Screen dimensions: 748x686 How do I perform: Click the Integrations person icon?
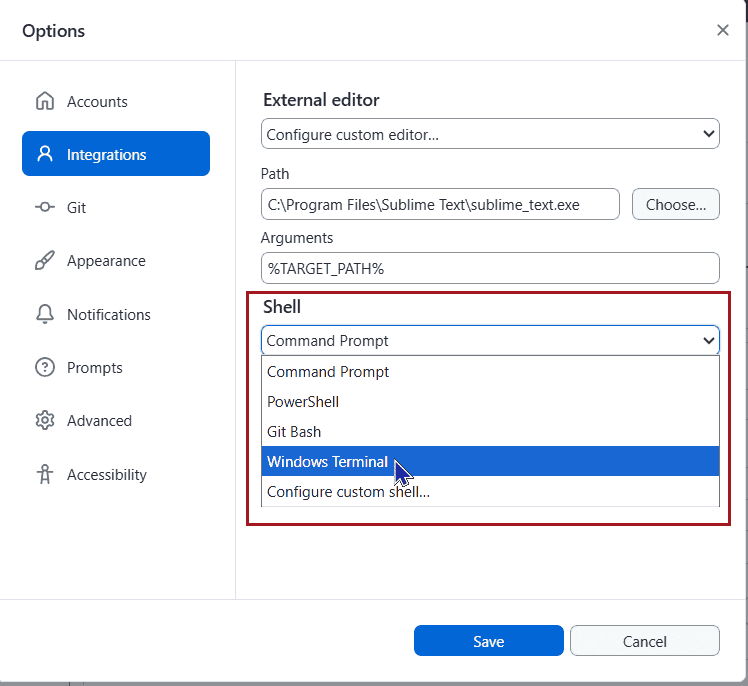coord(44,154)
